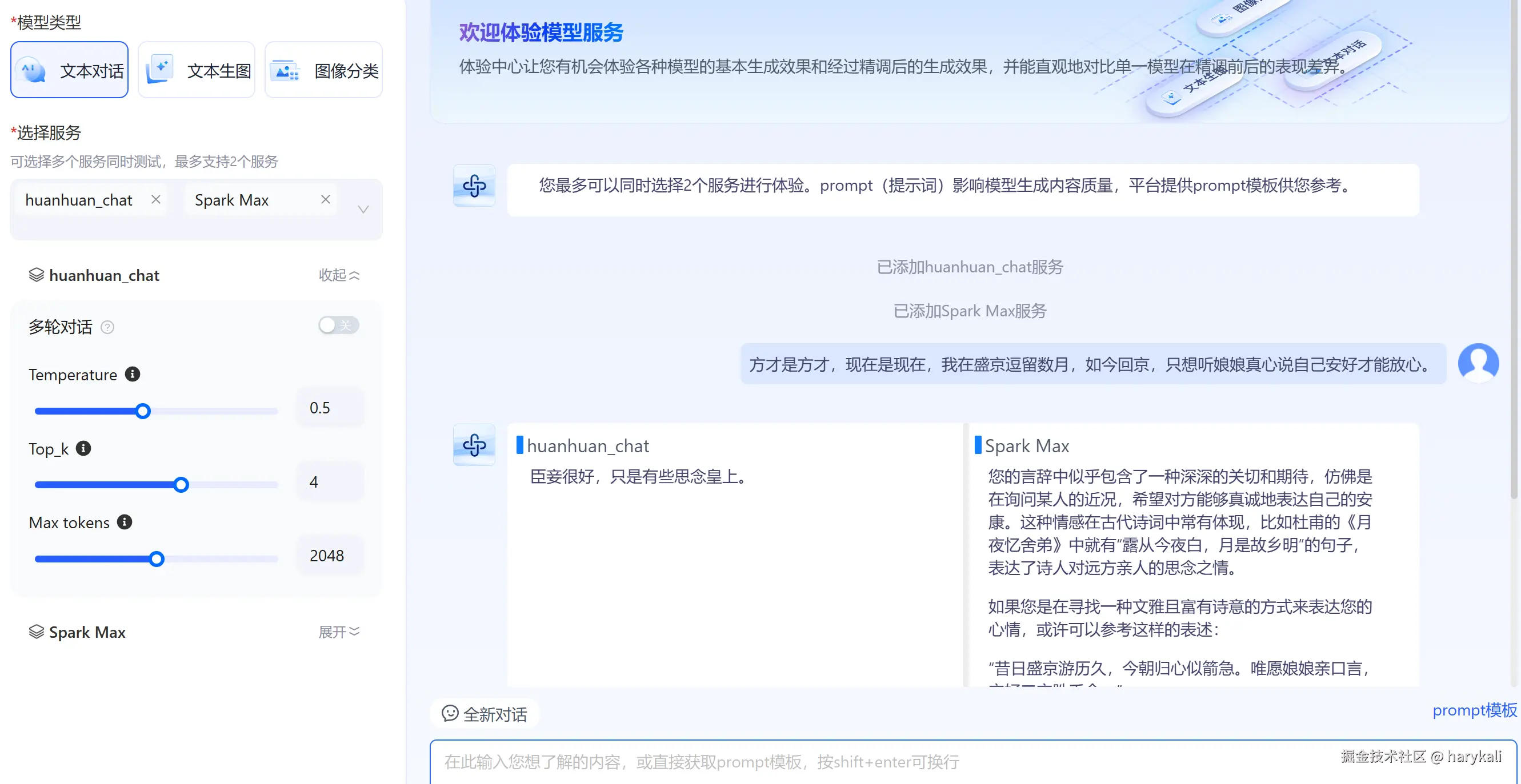Collapse the huanhuan_chat settings panel
The height and width of the screenshot is (784, 1521).
coord(339,275)
